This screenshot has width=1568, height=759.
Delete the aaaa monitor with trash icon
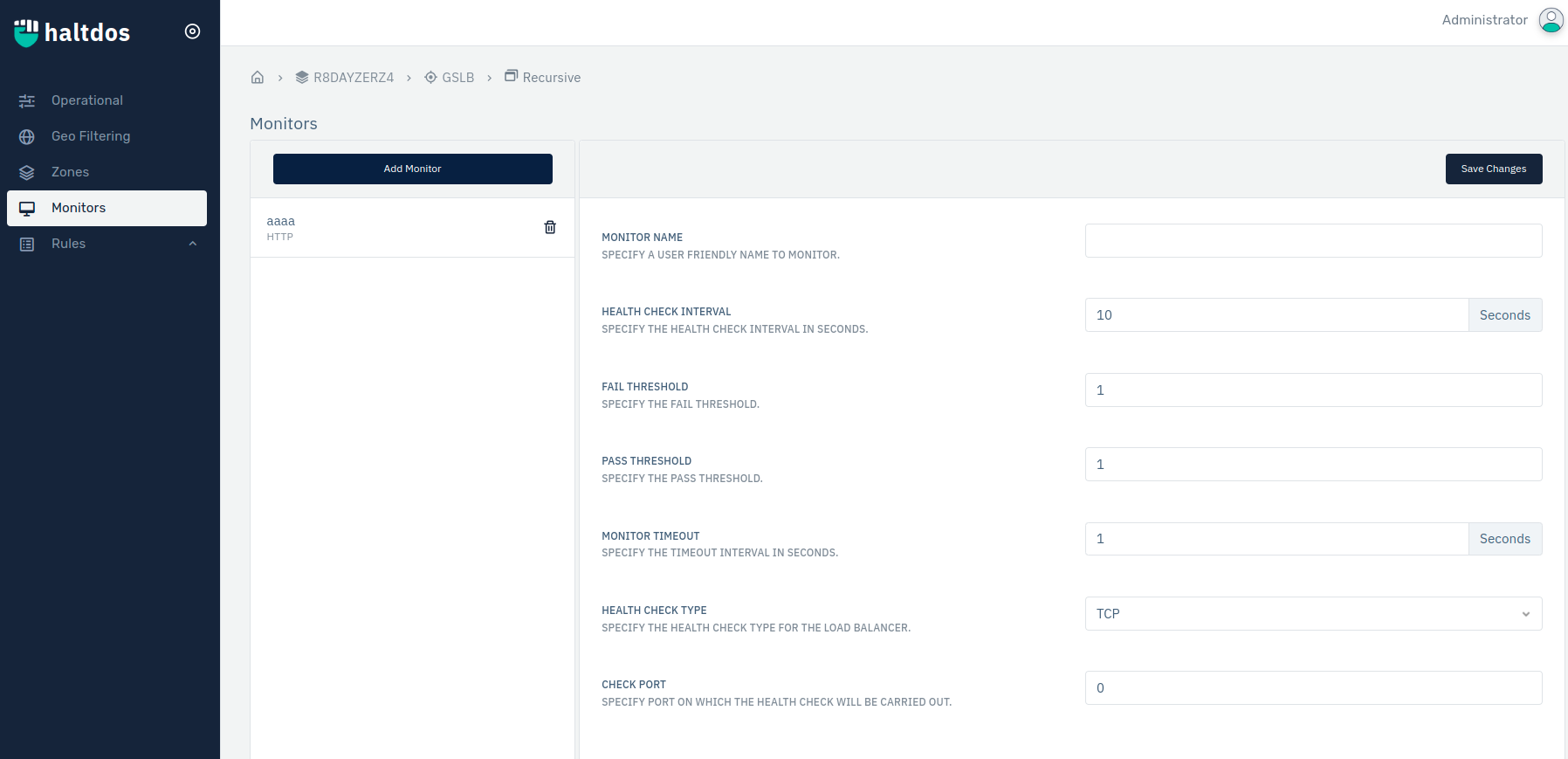pos(550,227)
